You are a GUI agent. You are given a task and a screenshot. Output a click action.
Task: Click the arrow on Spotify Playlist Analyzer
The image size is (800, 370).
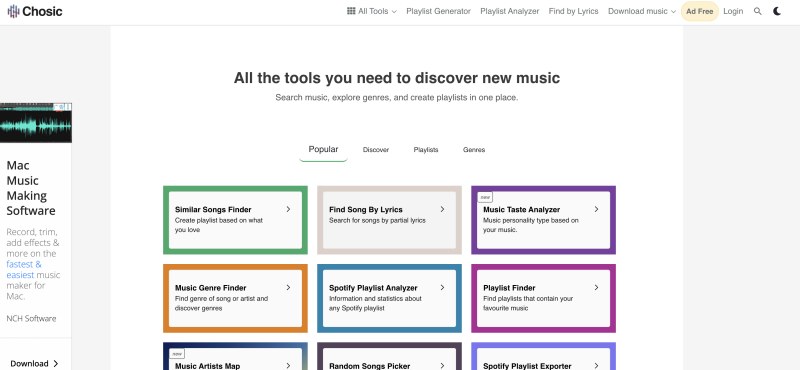[442, 288]
